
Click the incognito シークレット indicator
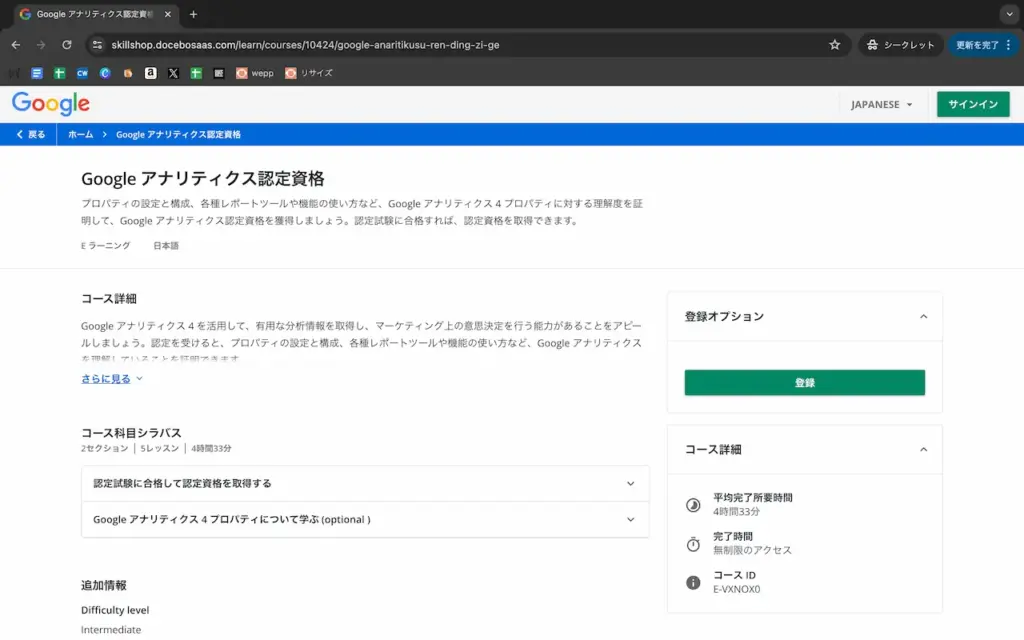[901, 45]
